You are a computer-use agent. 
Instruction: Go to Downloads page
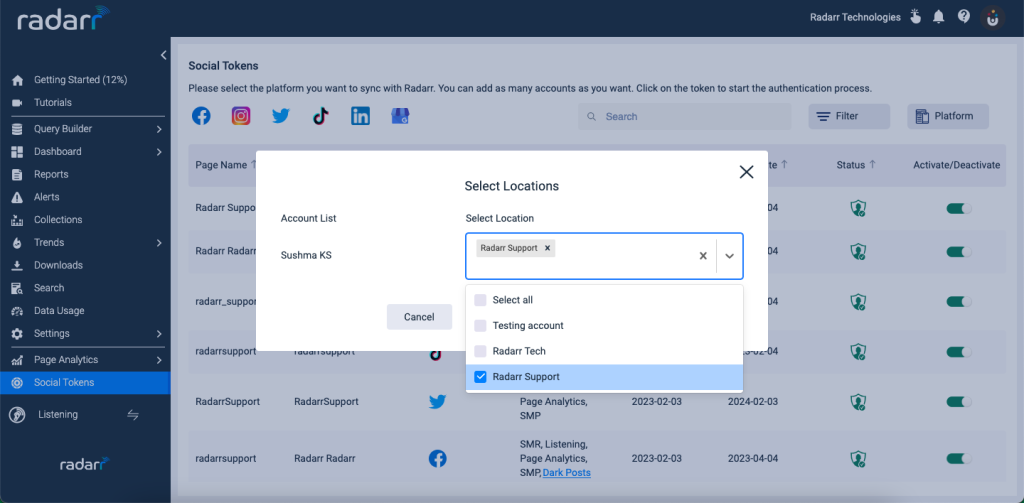[58, 265]
